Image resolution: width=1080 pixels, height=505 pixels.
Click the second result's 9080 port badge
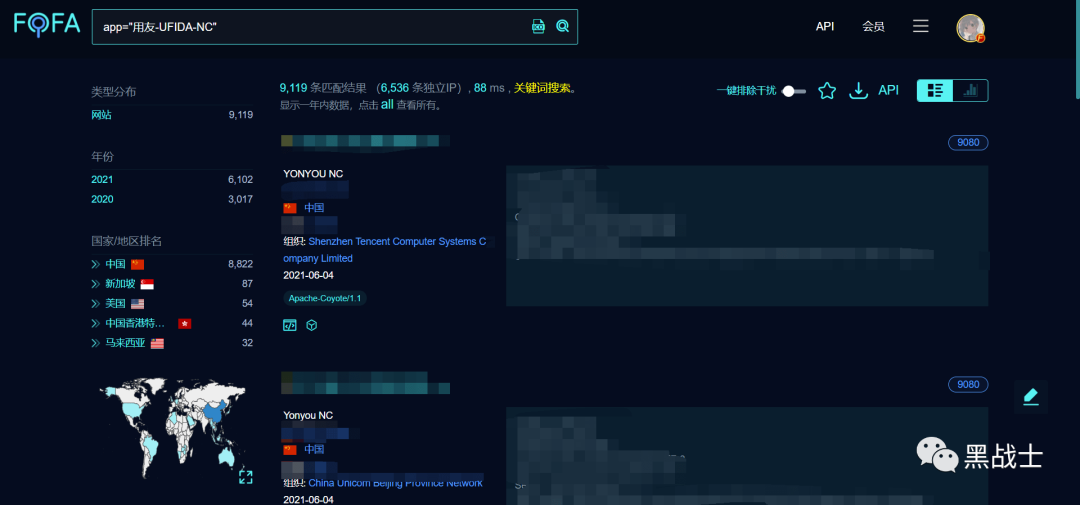click(968, 384)
